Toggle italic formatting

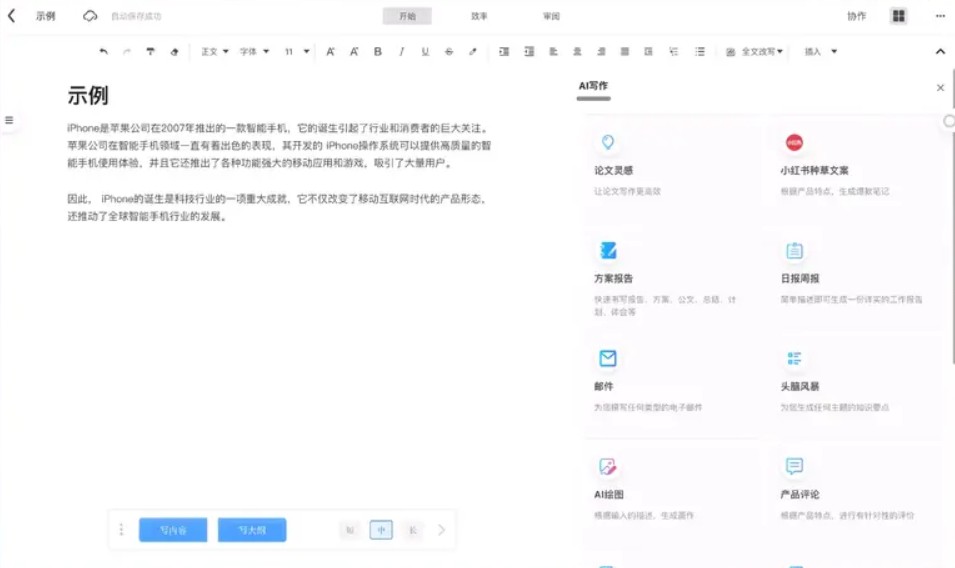(x=401, y=52)
